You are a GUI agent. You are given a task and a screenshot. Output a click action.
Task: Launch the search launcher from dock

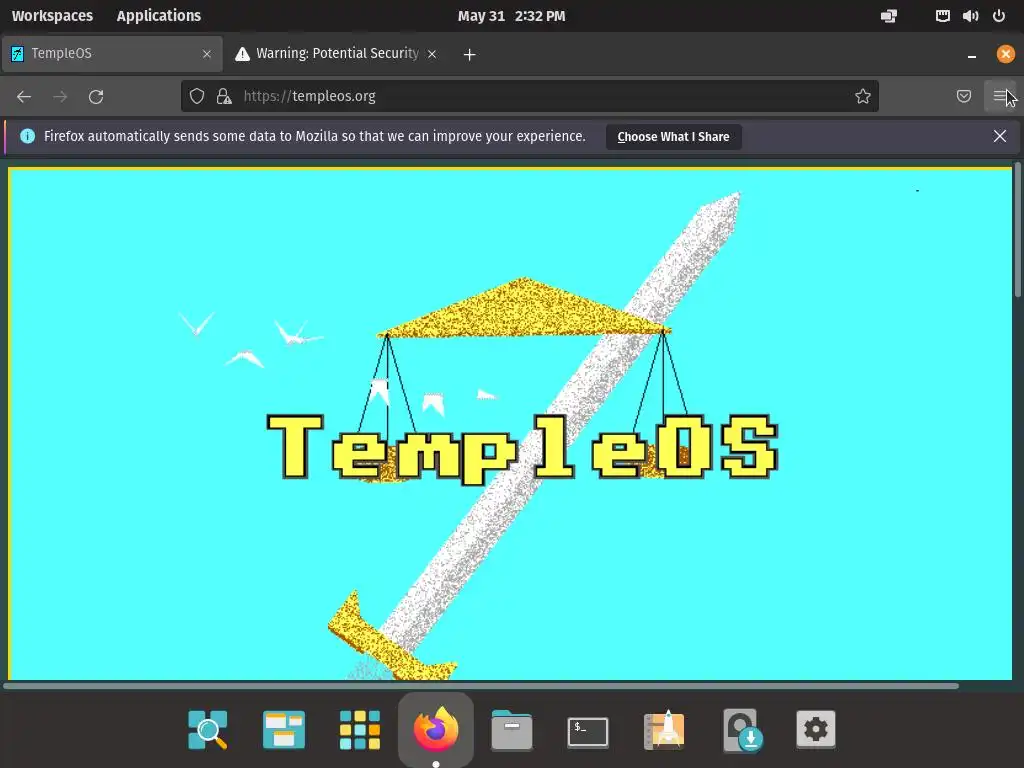pyautogui.click(x=208, y=729)
